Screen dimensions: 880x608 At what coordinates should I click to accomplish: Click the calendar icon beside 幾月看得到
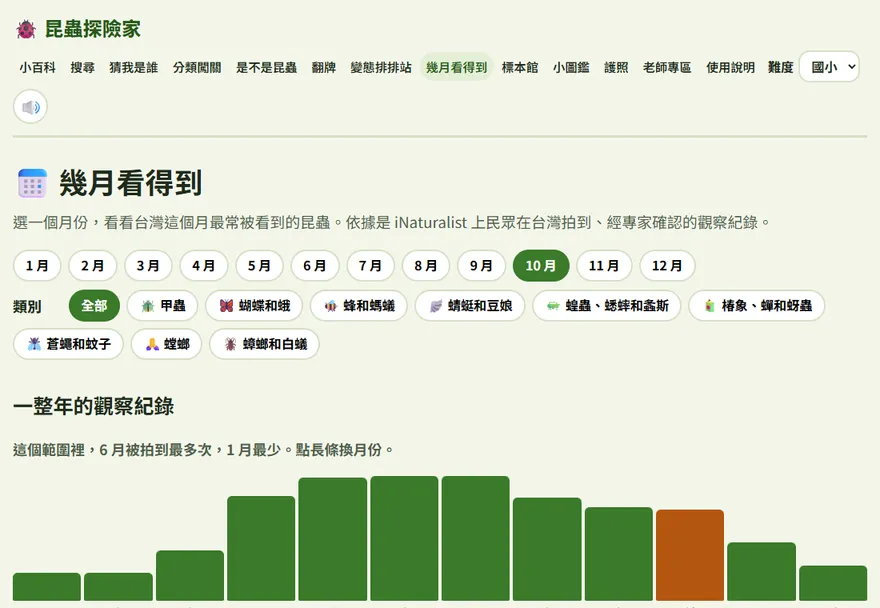pyautogui.click(x=32, y=184)
